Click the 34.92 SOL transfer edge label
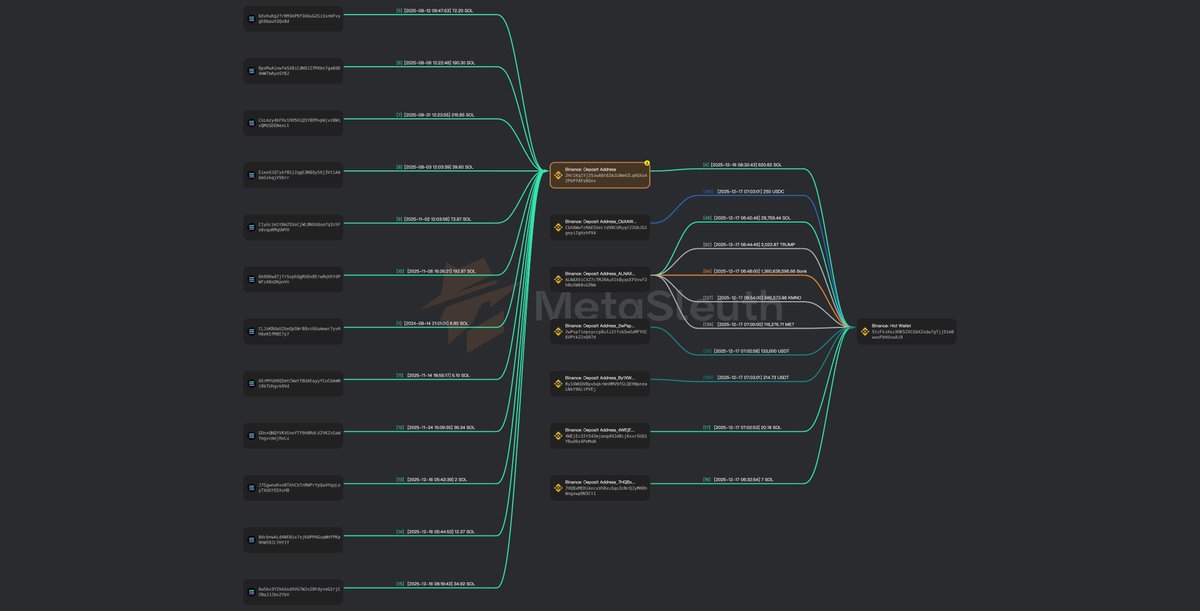The image size is (1200, 611). click(434, 583)
